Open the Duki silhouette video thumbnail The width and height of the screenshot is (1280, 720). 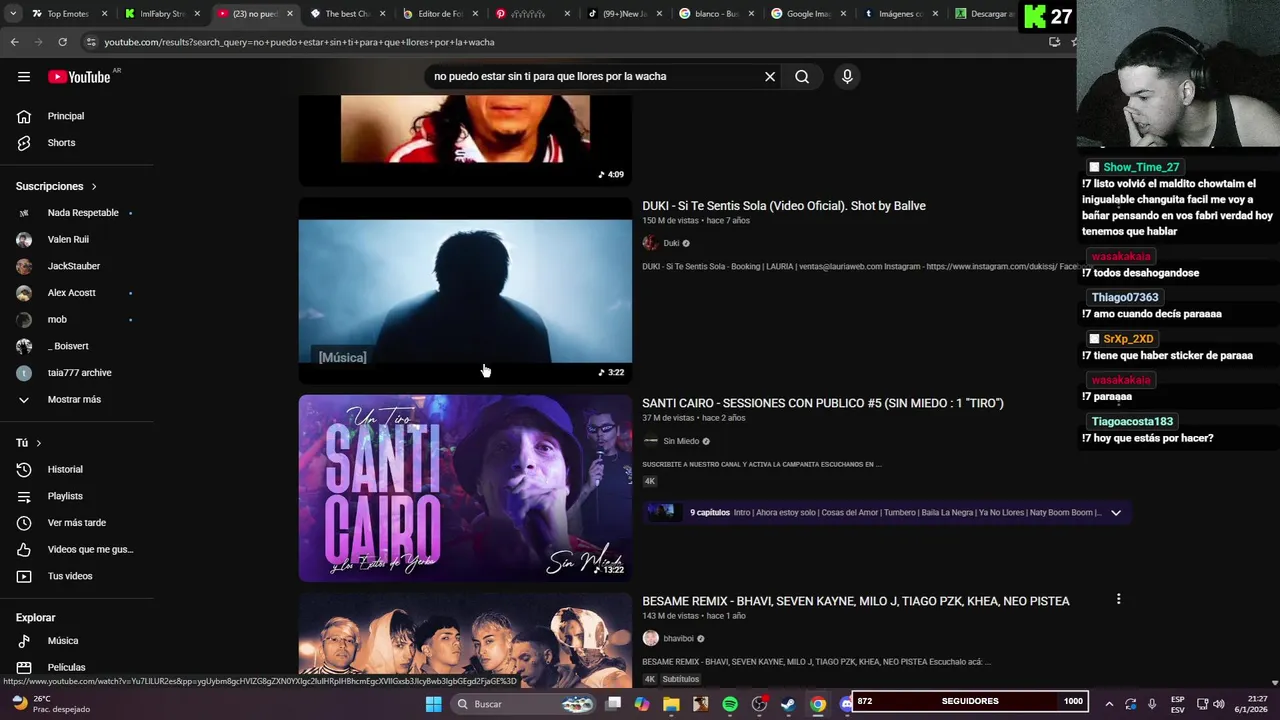(x=465, y=290)
